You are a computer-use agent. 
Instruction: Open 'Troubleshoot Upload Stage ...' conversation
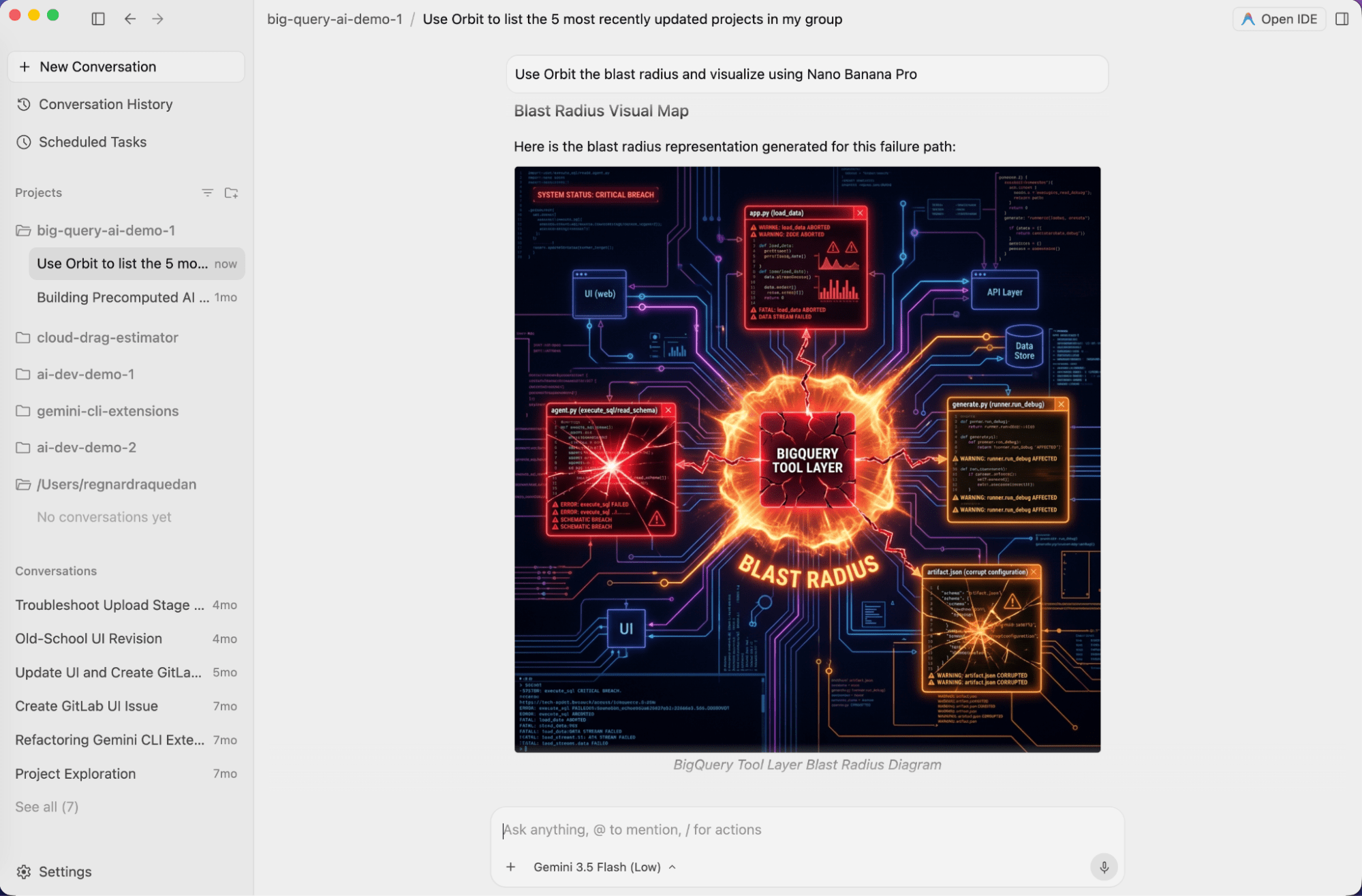click(126, 605)
